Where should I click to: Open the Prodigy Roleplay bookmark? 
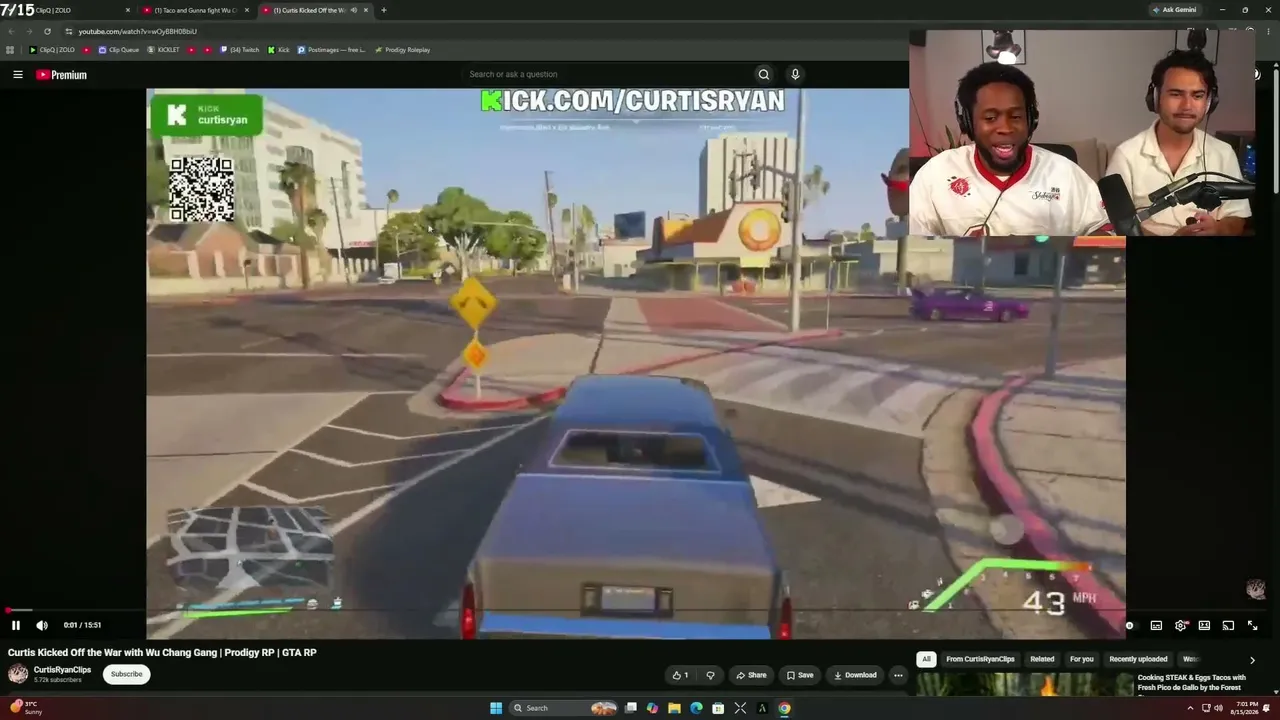(x=402, y=50)
